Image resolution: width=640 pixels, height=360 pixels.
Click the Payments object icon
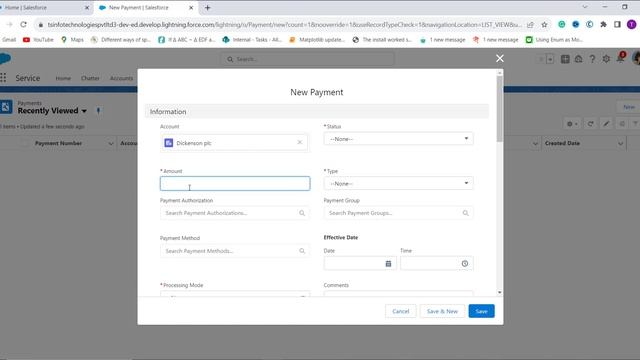(6, 107)
